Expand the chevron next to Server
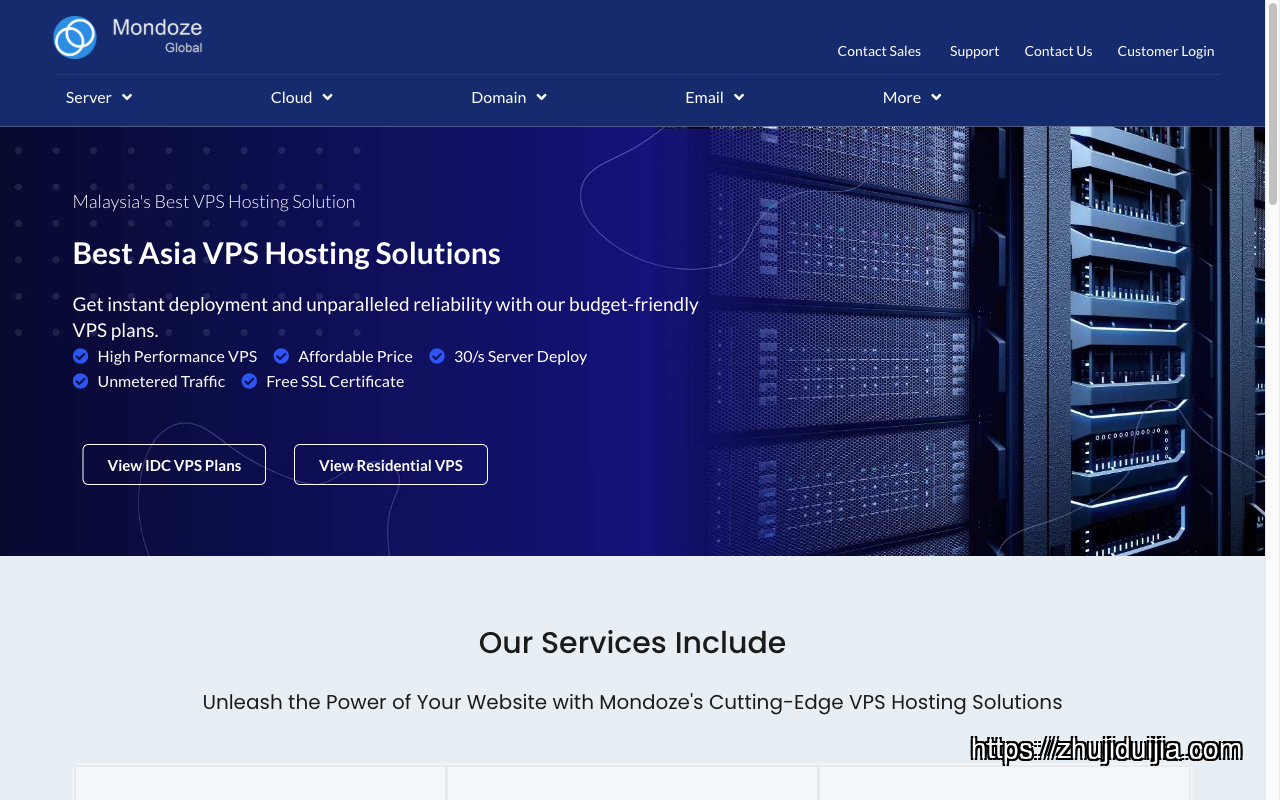Image resolution: width=1280 pixels, height=800 pixels. (127, 97)
